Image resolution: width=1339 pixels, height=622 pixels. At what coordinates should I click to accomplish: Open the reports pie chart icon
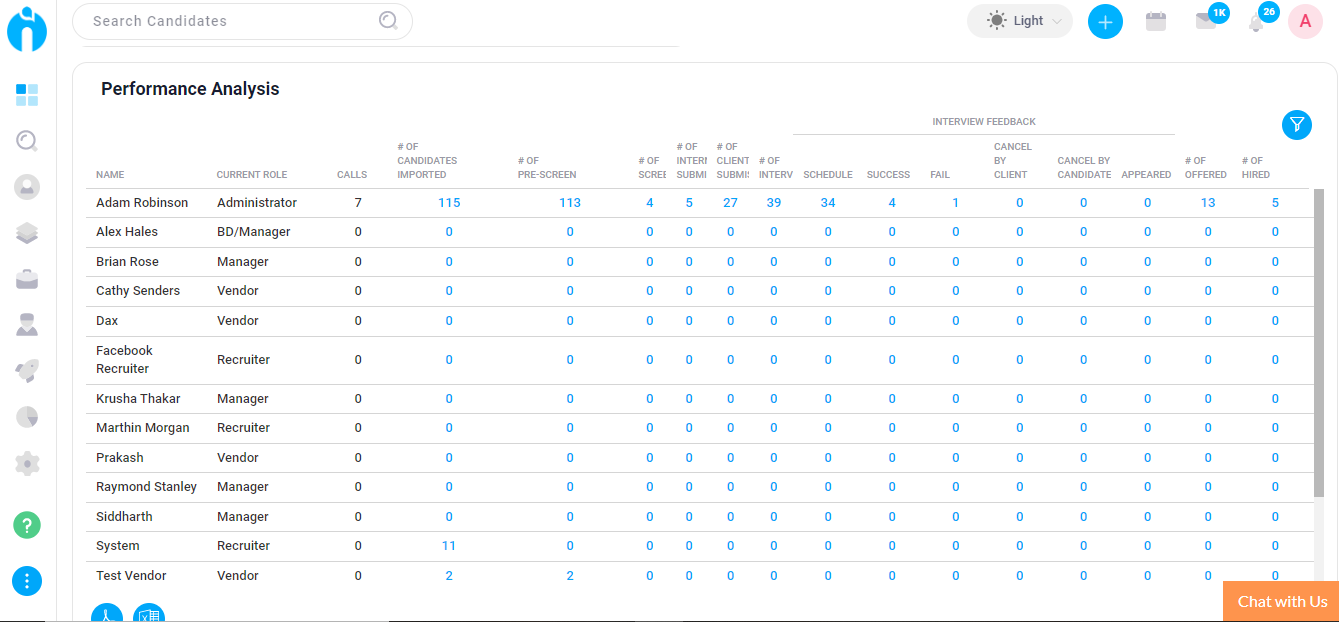(27, 417)
